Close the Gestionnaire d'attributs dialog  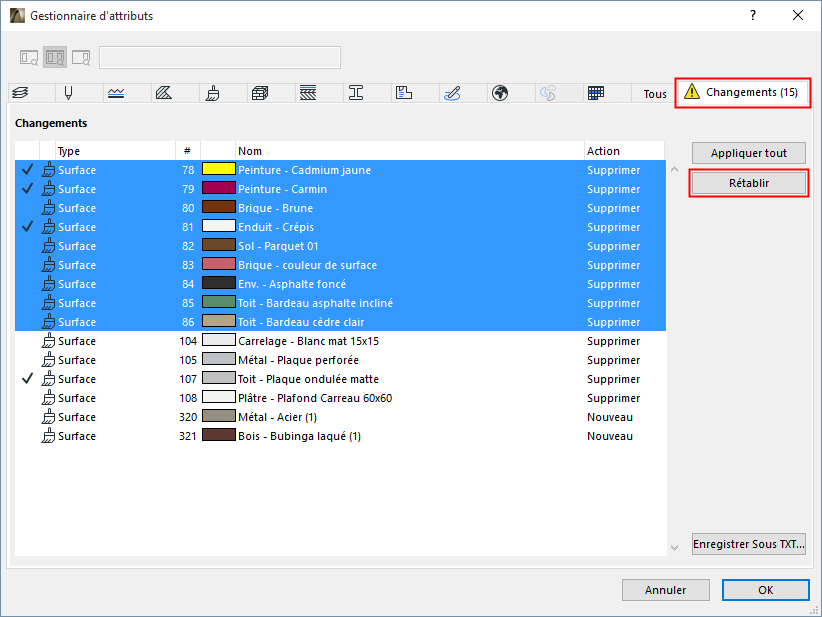(798, 15)
